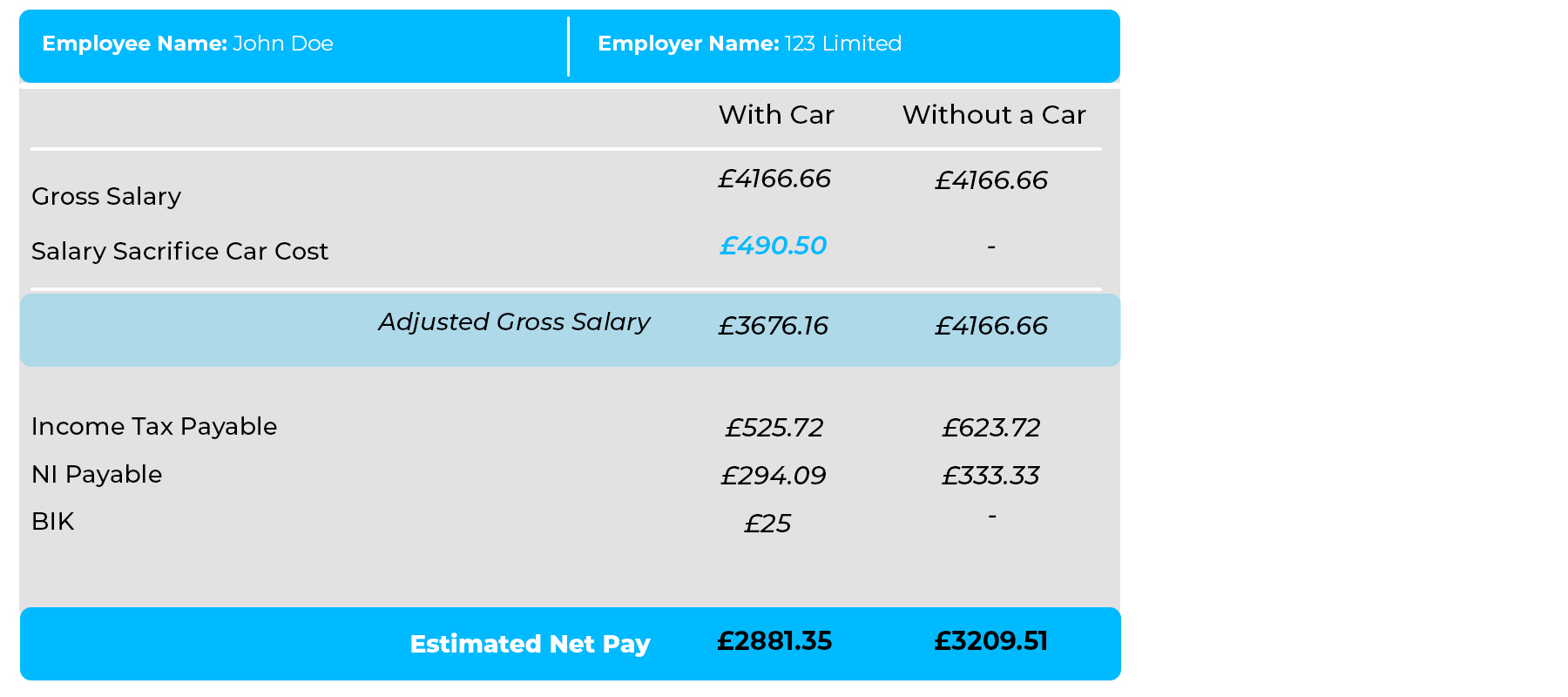Click the Employer Name 123 Limited field
This screenshot has width=1568, height=697.
pyautogui.click(x=749, y=44)
